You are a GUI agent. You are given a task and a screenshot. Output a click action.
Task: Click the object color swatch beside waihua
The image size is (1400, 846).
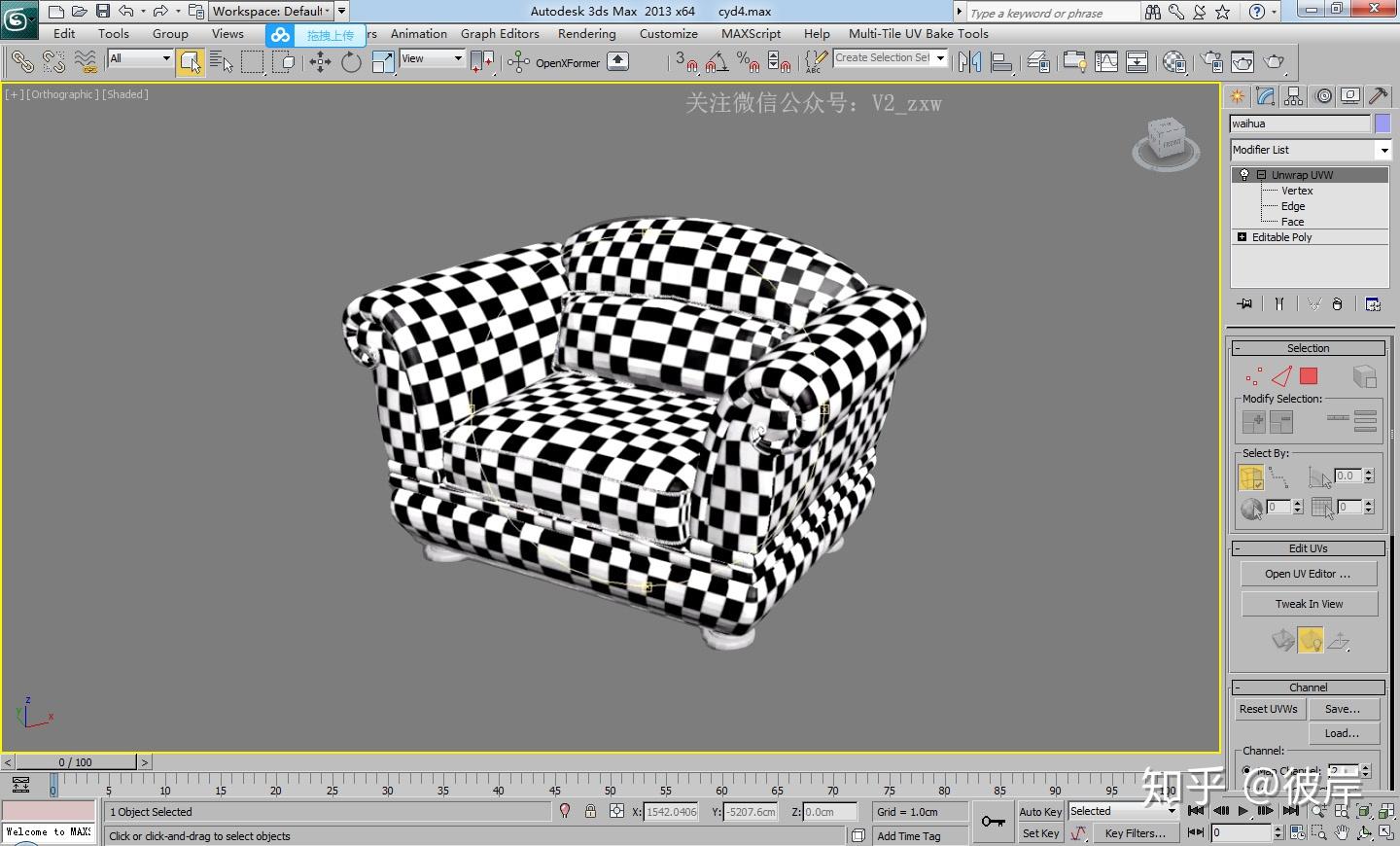click(1382, 123)
